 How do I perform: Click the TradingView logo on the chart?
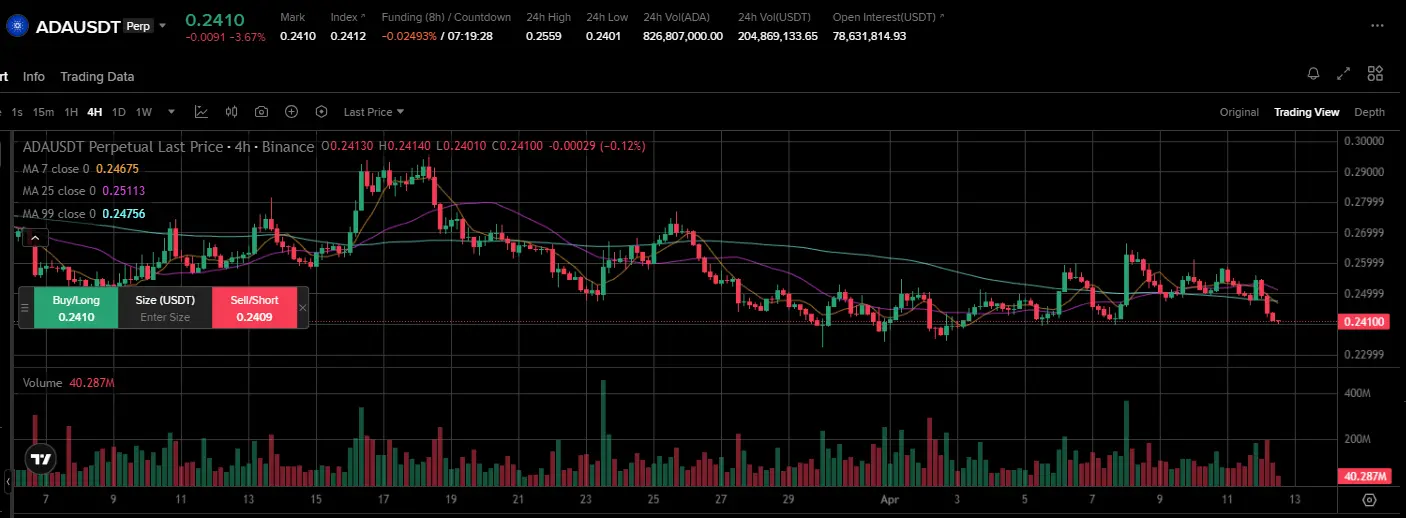tap(40, 460)
